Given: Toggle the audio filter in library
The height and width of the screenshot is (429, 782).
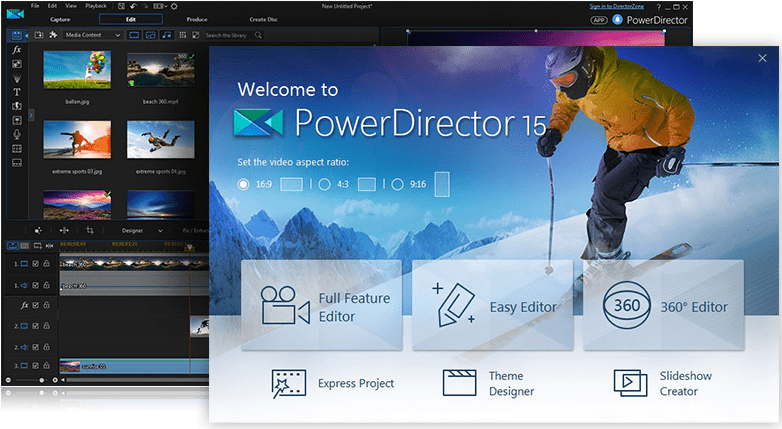Looking at the screenshot, I should (167, 35).
